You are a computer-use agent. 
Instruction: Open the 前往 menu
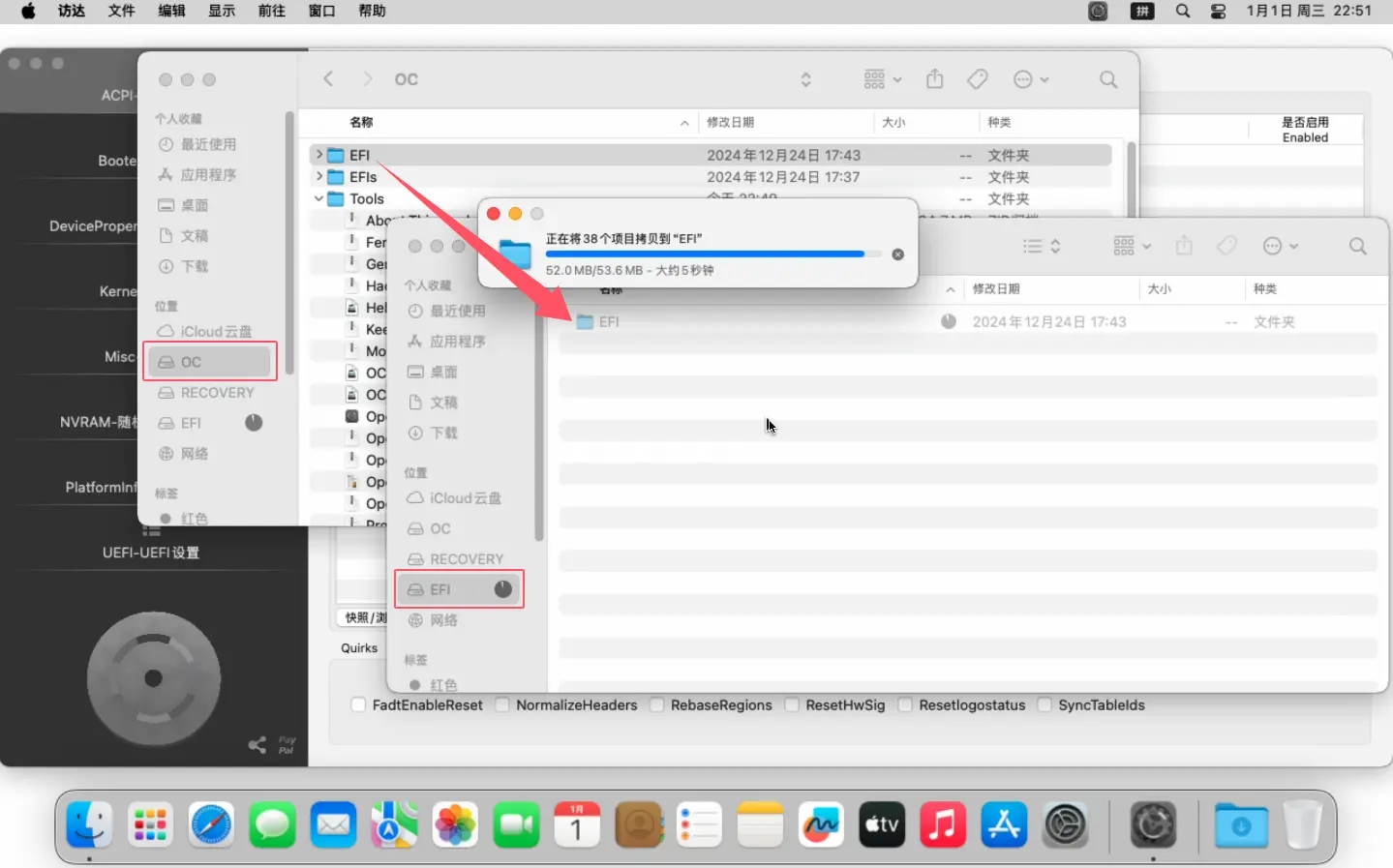coord(272,11)
